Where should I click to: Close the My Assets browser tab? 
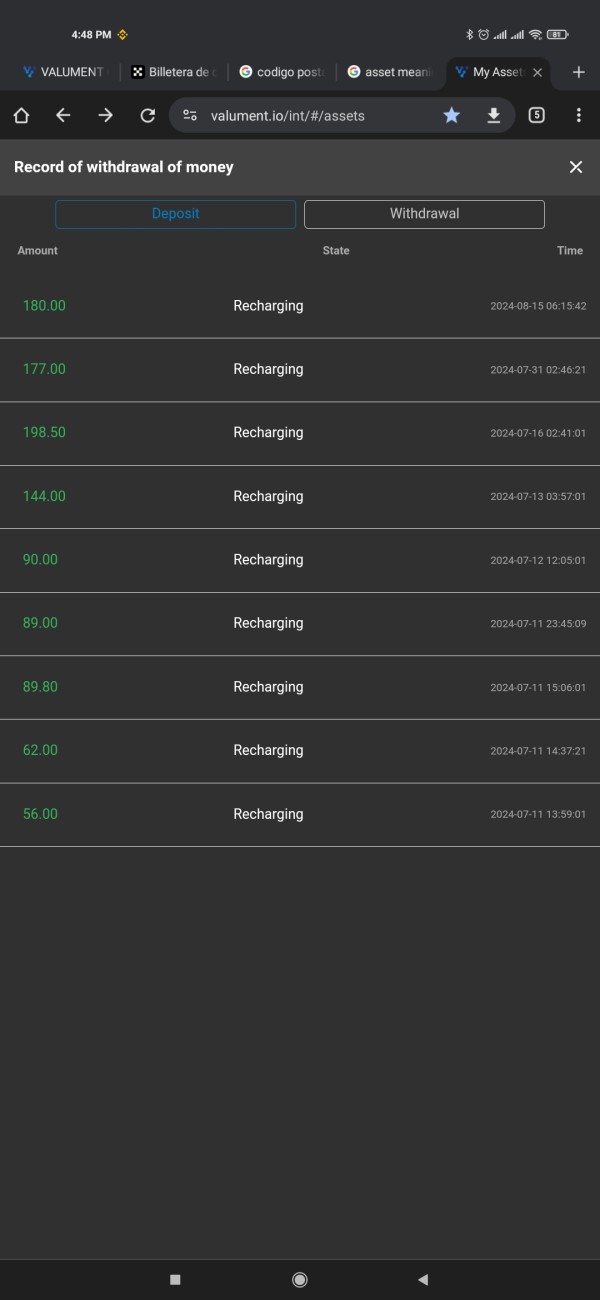coord(537,72)
